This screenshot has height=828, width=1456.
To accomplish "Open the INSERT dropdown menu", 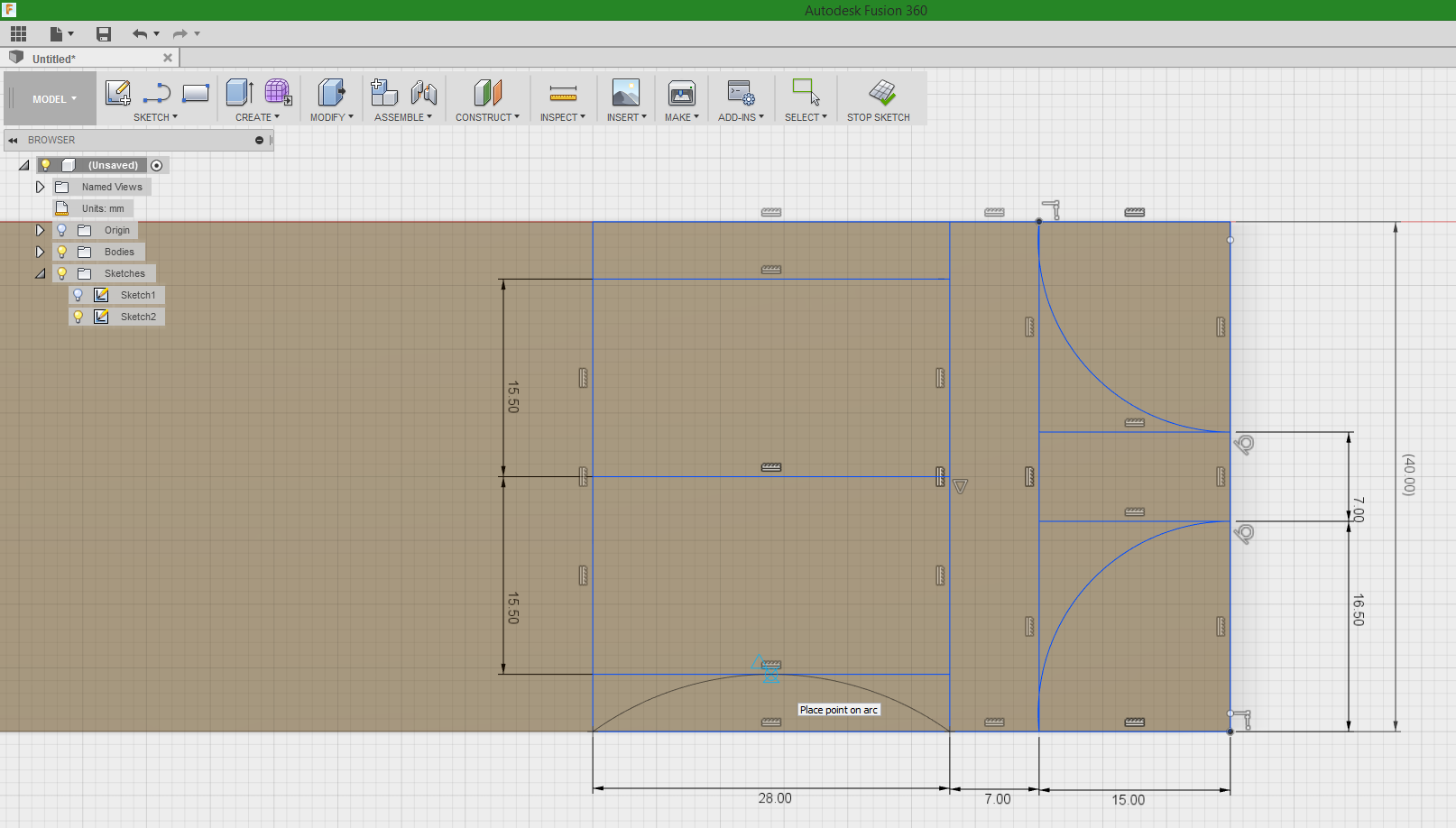I will (x=626, y=117).
